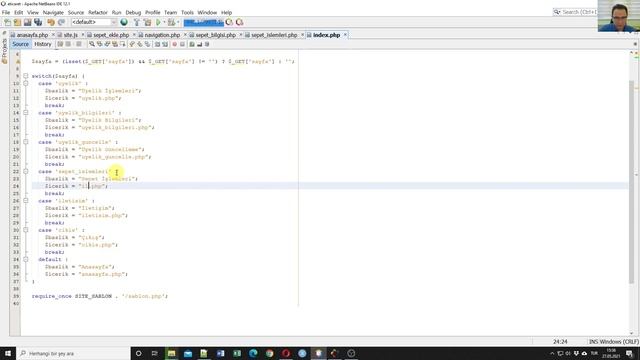Click the Clean and Build icon
This screenshot has height=360, width=640.
(147, 22)
